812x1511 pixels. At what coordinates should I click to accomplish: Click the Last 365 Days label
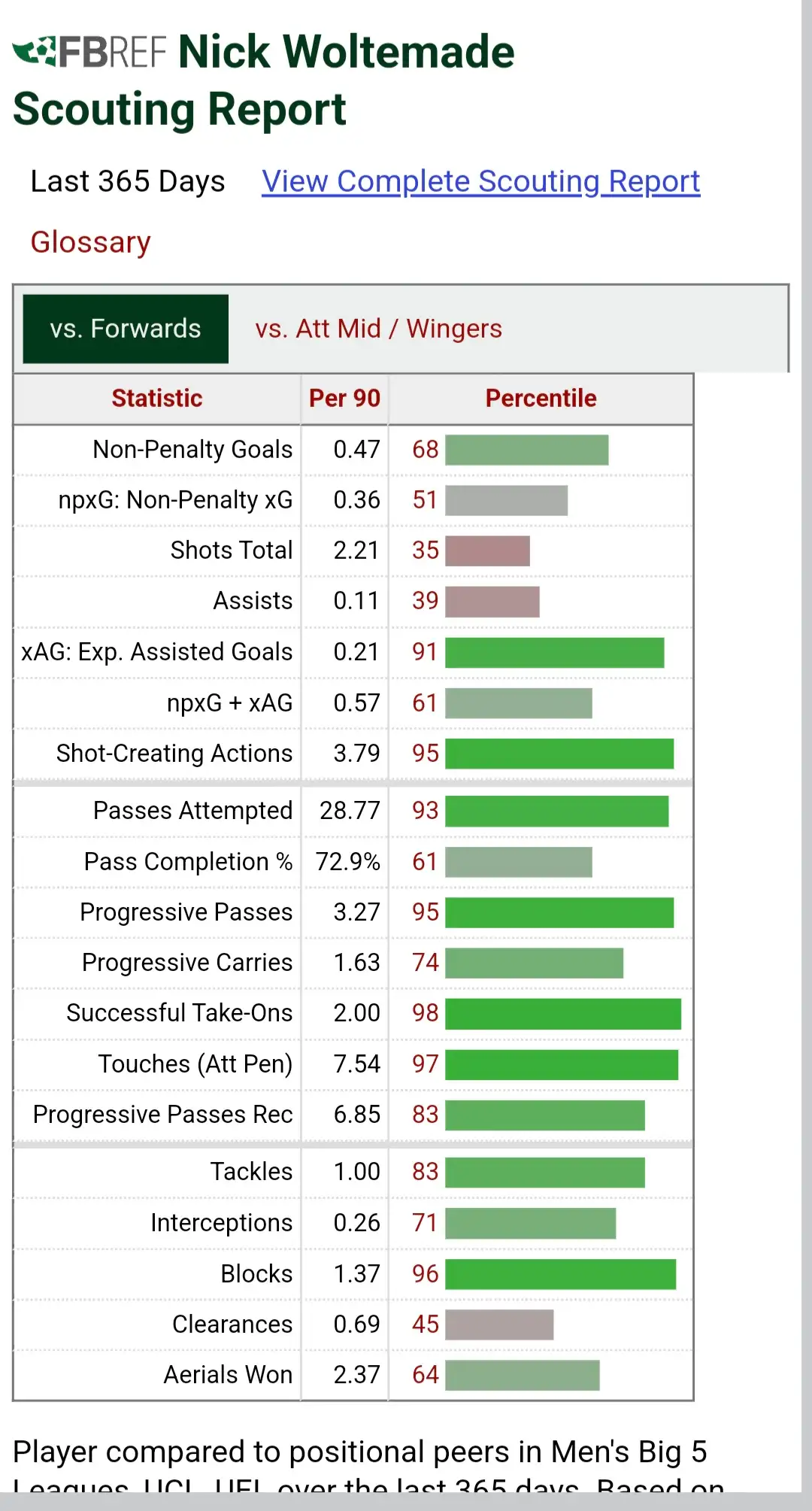128,181
